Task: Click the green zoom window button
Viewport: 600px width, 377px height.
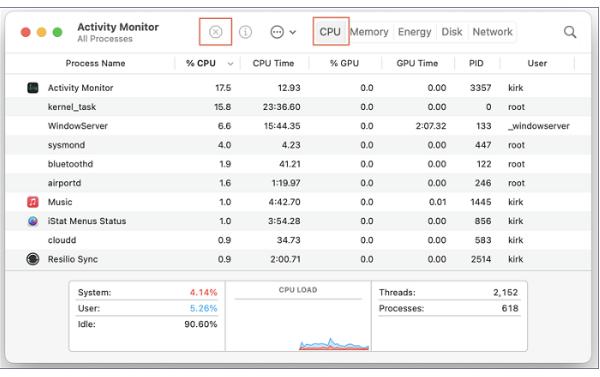Action: (57, 32)
